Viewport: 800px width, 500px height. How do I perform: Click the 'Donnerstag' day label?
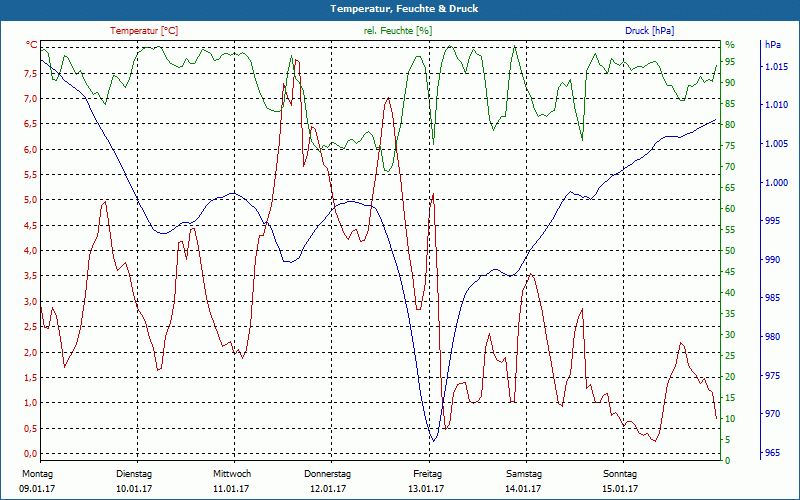click(x=328, y=474)
